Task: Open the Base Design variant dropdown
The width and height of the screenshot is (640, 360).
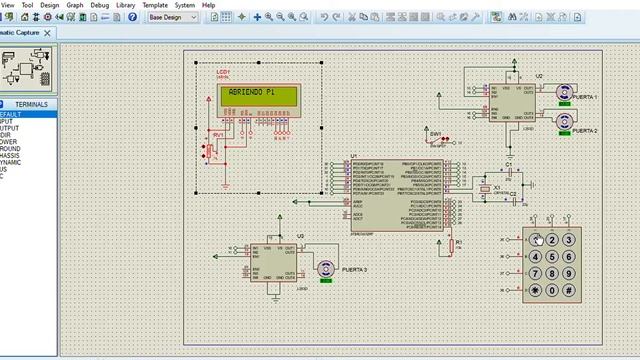Action: pos(172,17)
